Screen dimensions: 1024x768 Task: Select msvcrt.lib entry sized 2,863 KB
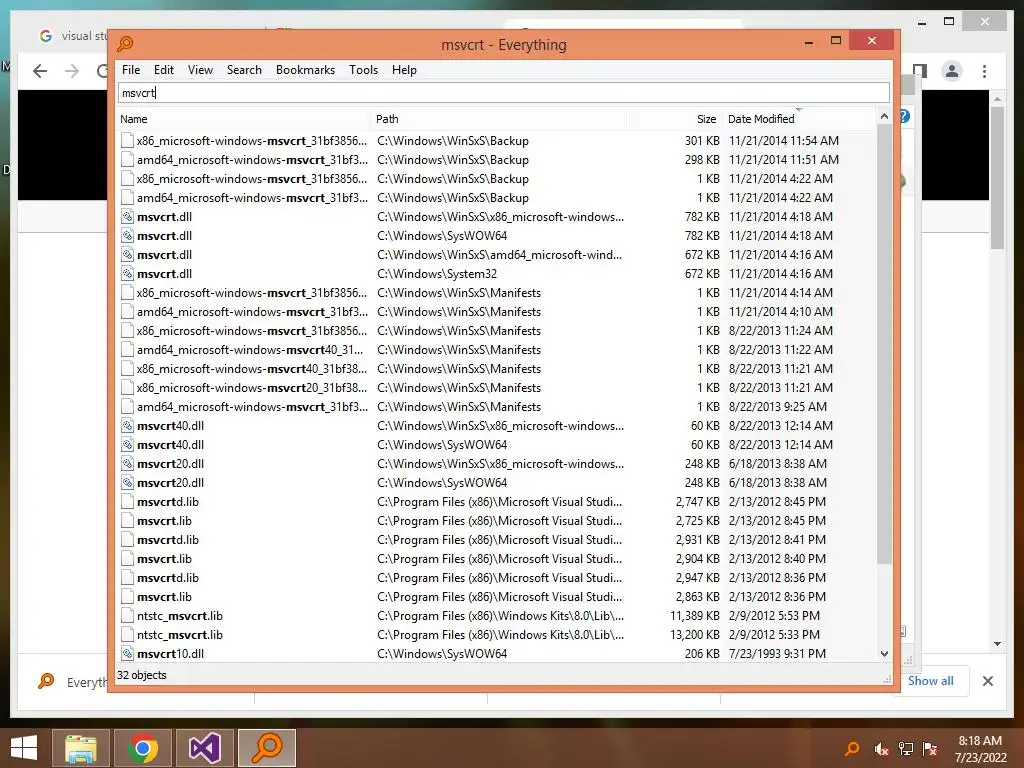(165, 596)
